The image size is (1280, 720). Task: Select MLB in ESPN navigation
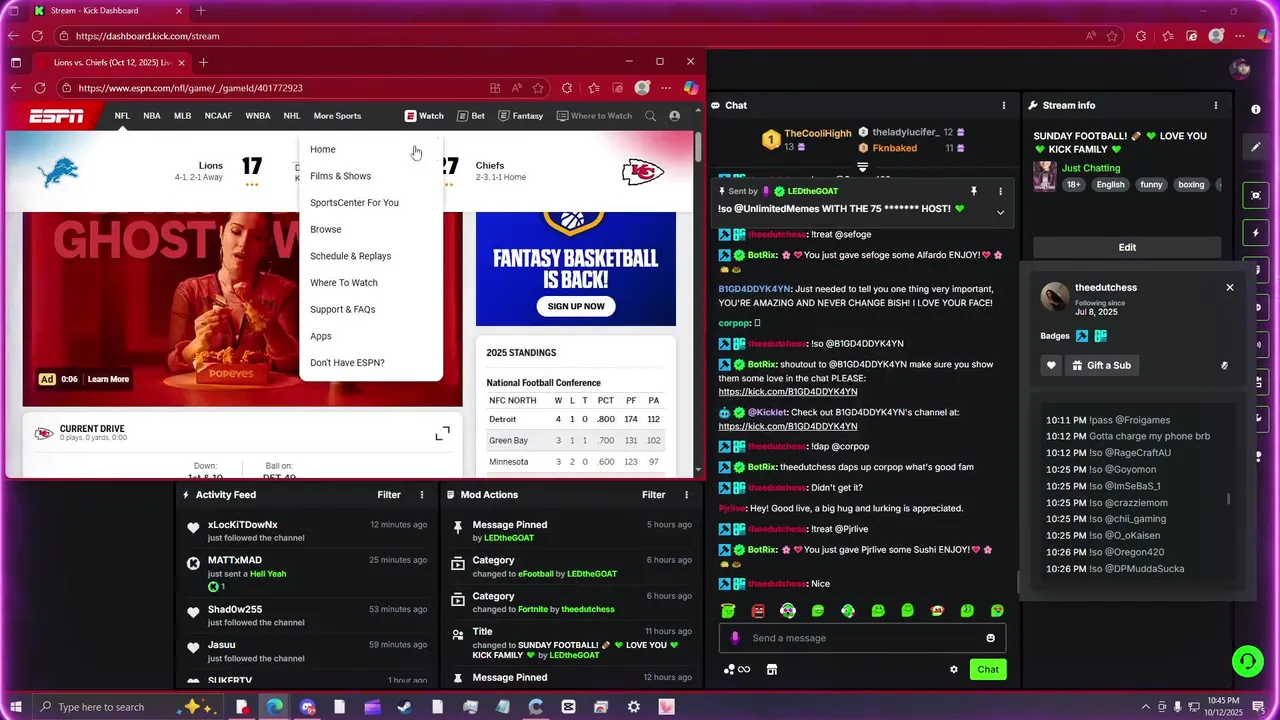[x=182, y=116]
